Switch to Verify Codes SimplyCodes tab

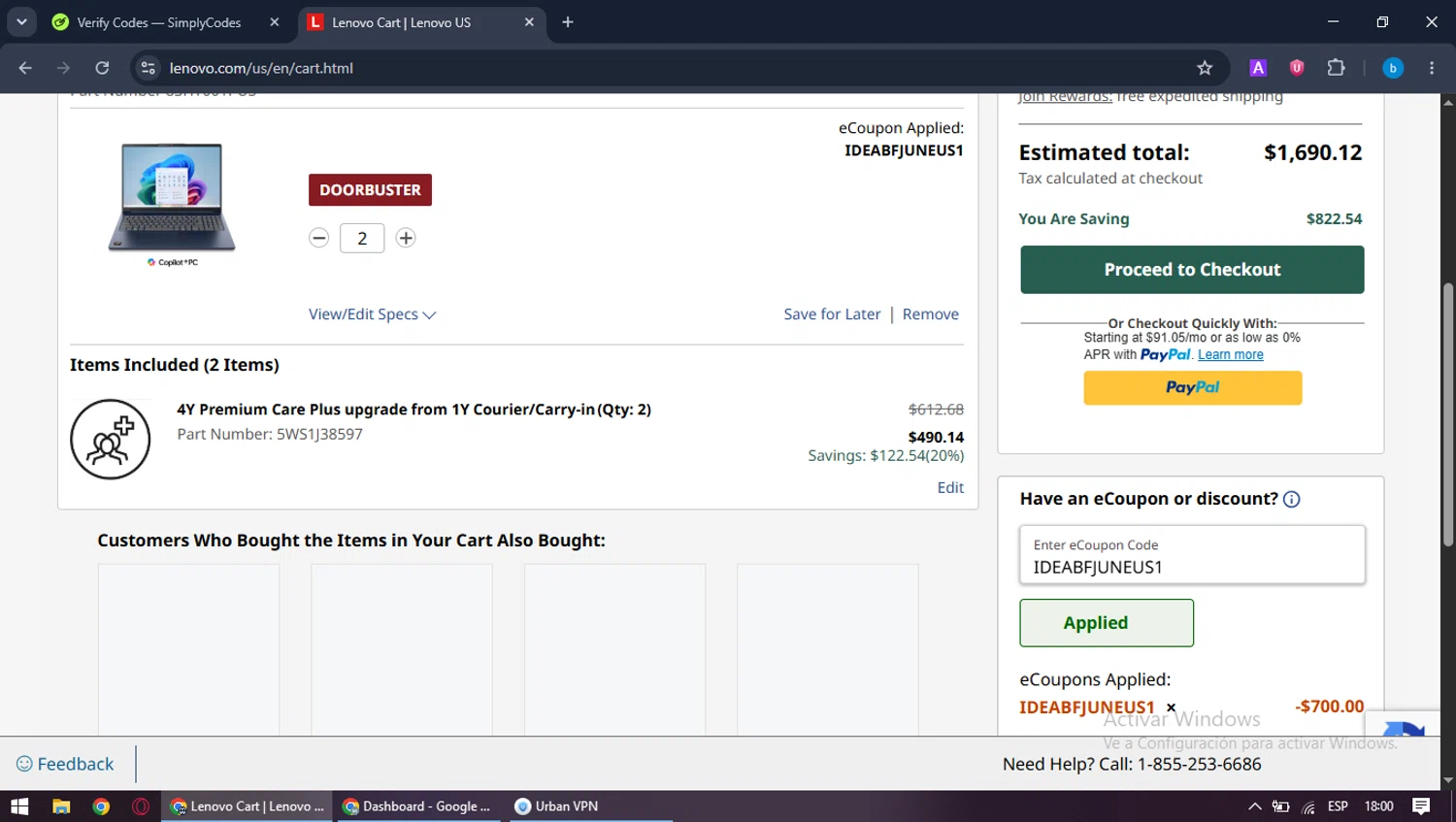point(158,22)
